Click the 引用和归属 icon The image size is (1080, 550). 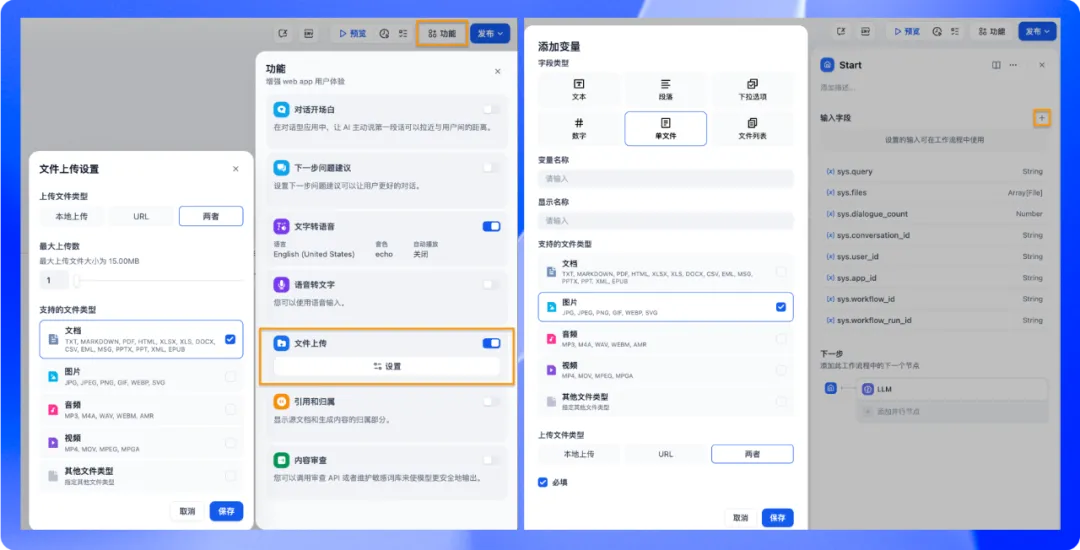[x=281, y=401]
